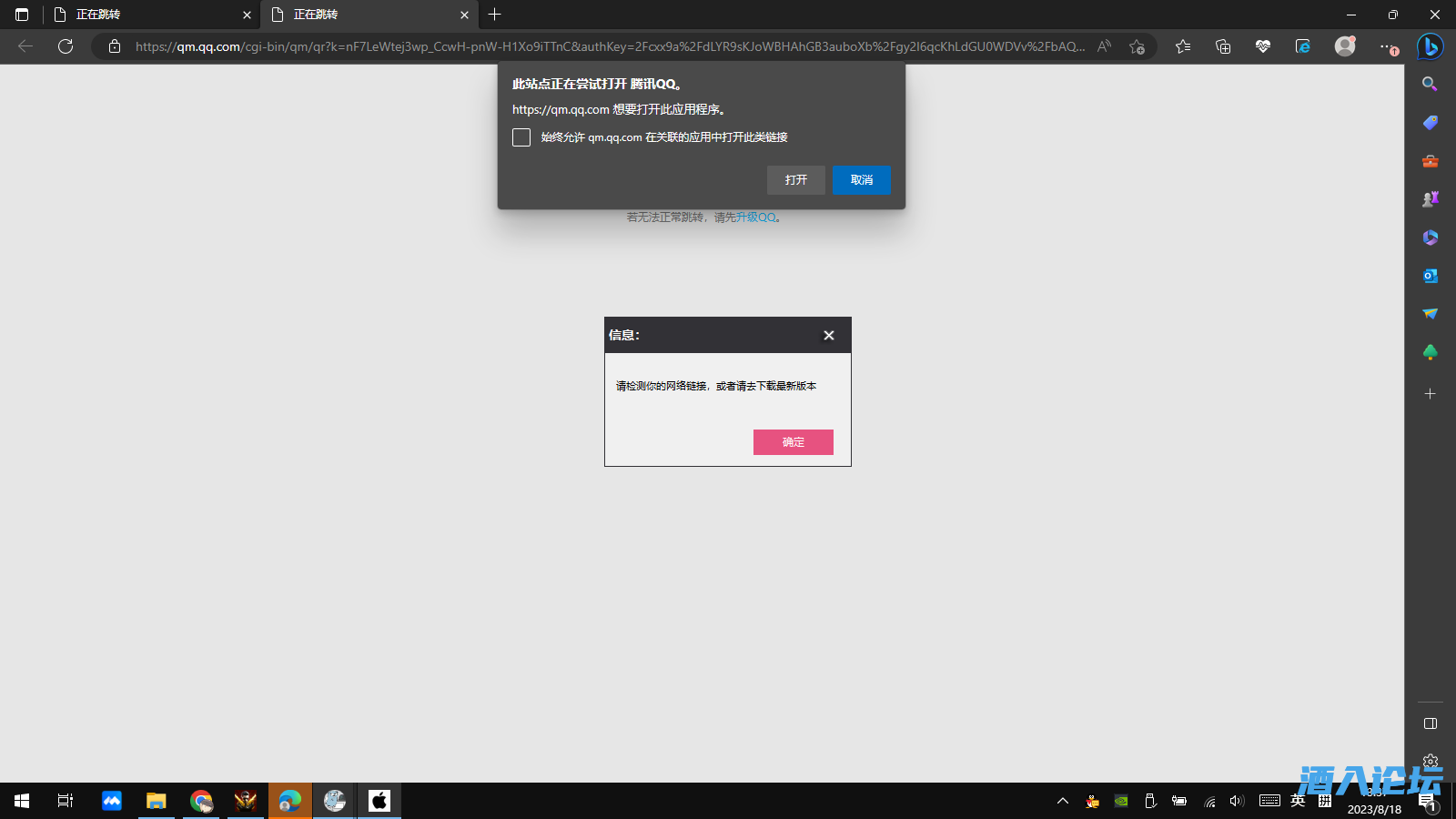Viewport: 1456px width, 819px height.
Task: Open the sidebar Search icon
Action: pyautogui.click(x=1431, y=85)
